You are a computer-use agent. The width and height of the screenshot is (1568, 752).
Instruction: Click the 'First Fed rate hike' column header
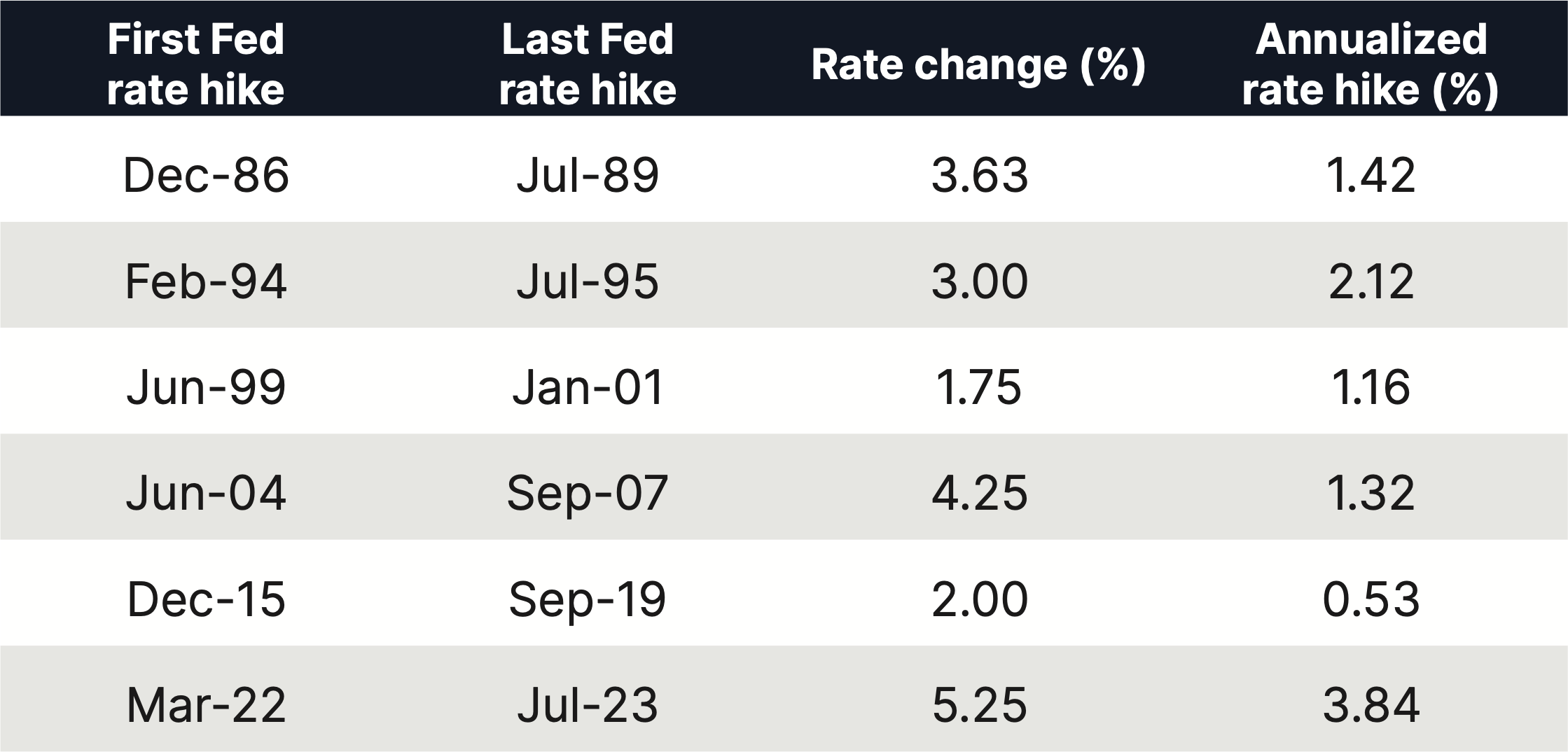click(x=196, y=64)
